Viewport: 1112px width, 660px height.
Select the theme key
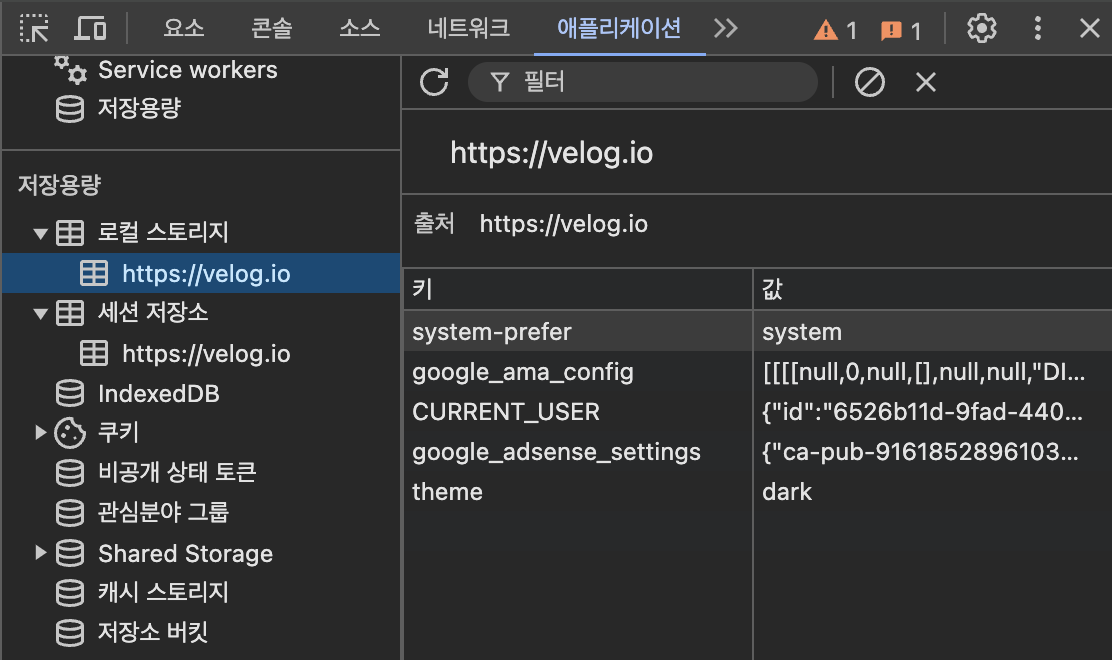[x=447, y=492]
